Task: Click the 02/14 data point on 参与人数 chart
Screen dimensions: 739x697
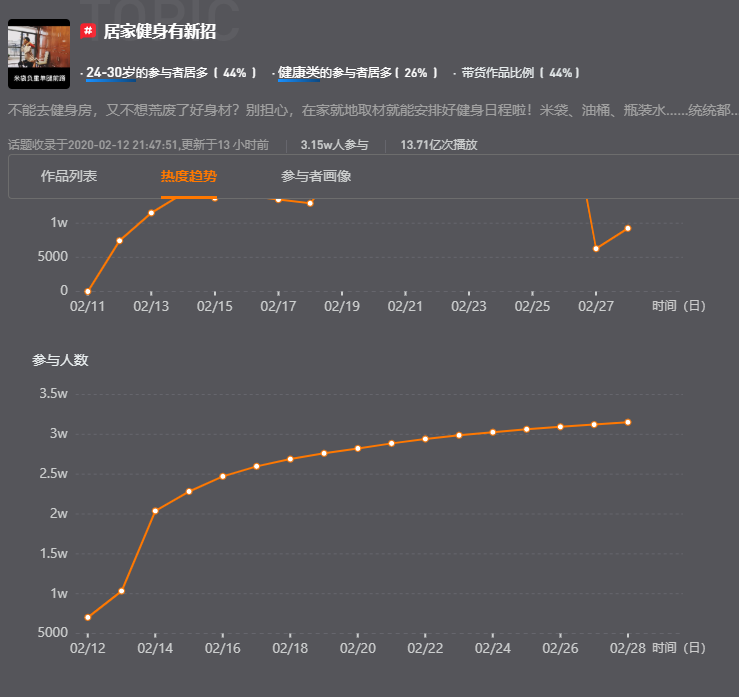Action: [x=155, y=511]
